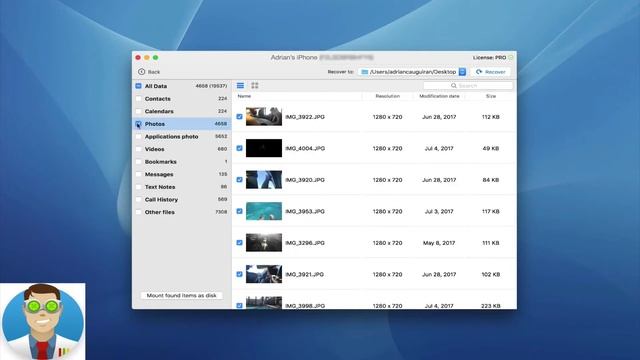
Task: Open the IMG_3922.JPG thumbnail
Action: coord(264,117)
